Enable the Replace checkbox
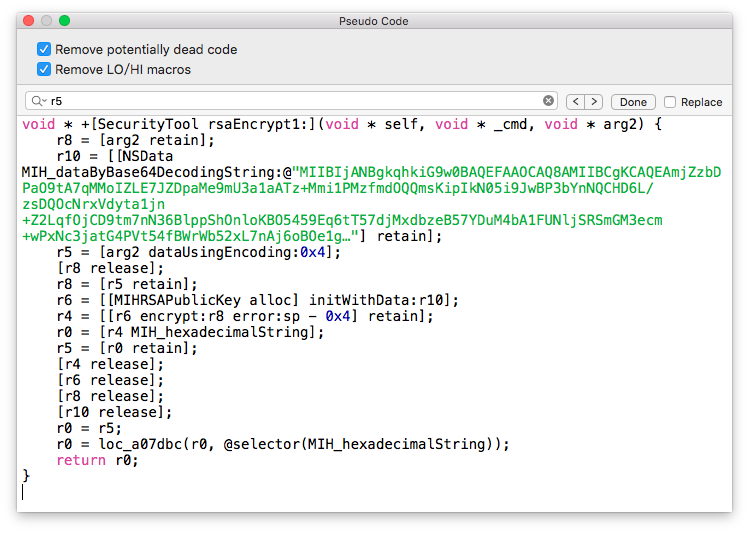 click(670, 102)
